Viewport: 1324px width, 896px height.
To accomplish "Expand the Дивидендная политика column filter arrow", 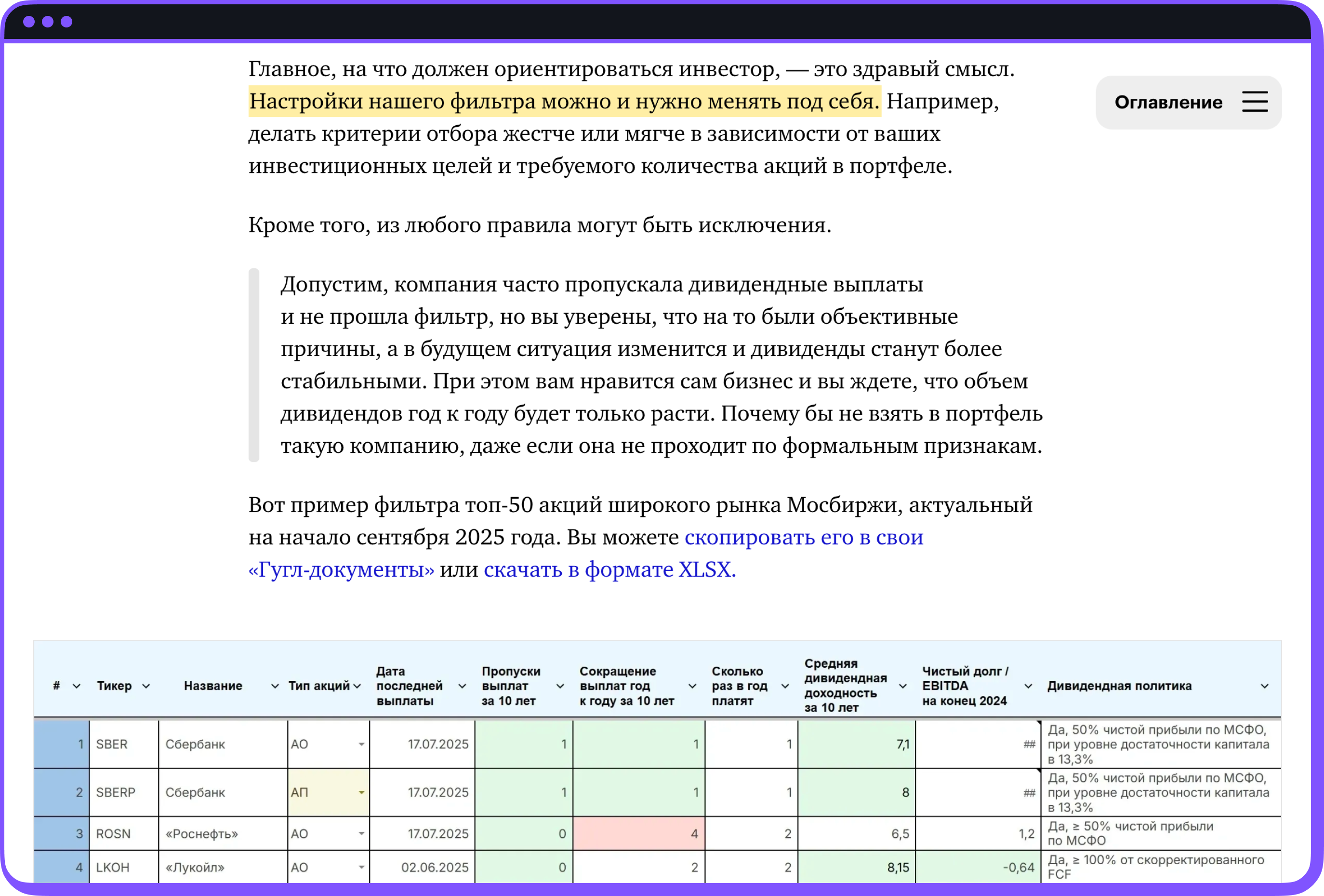I will 1264,686.
